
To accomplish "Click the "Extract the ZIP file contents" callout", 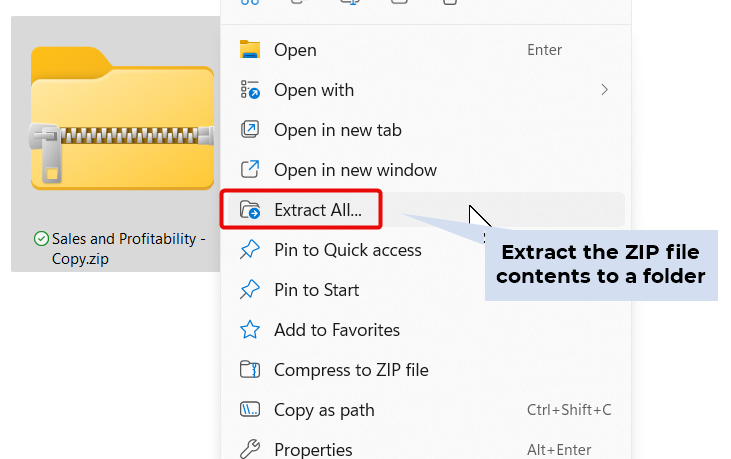I will coord(600,264).
